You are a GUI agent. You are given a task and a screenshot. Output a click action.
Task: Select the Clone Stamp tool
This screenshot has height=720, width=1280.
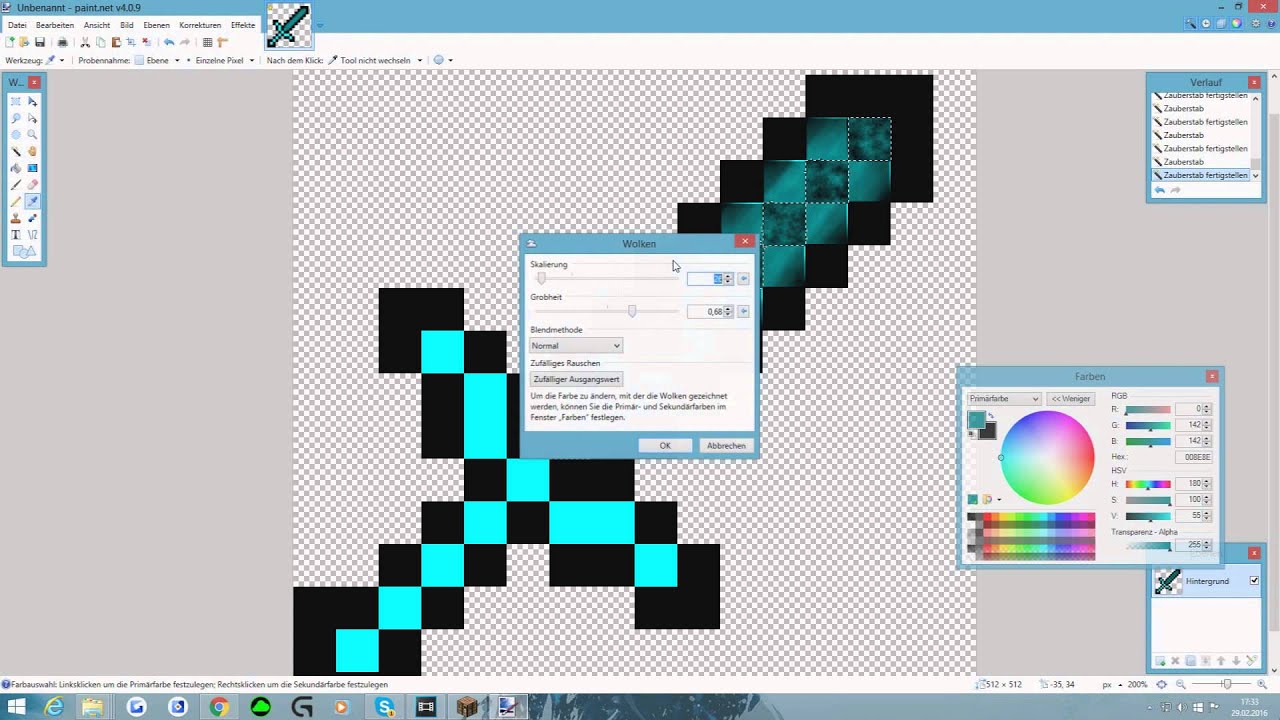pos(16,218)
